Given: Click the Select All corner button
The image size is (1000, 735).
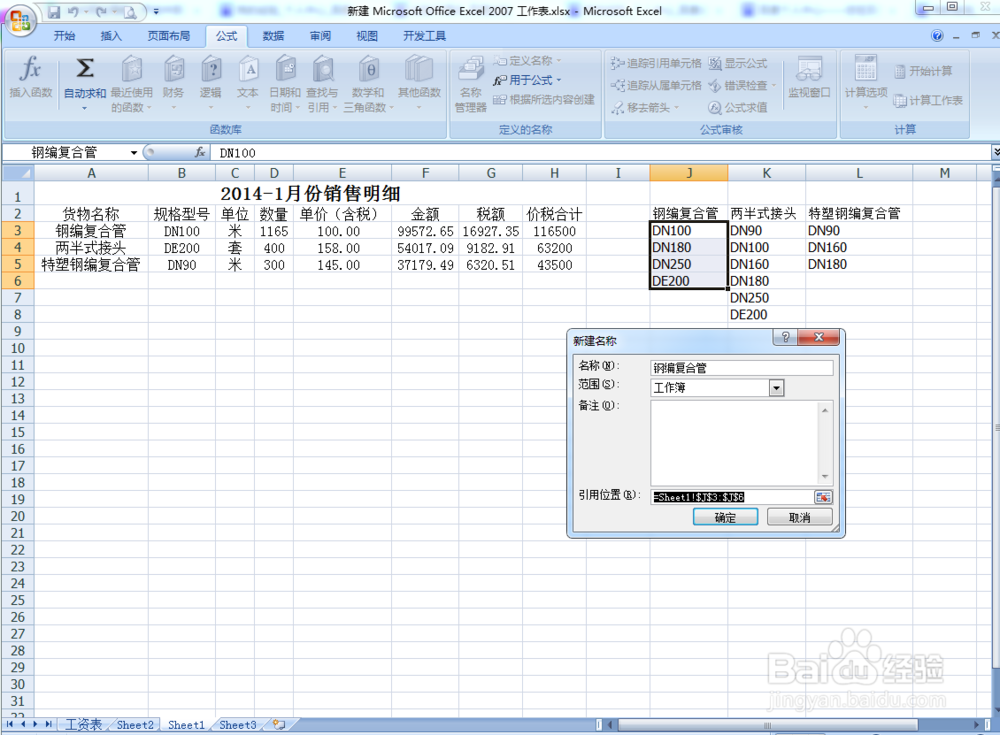Looking at the screenshot, I should [18, 173].
